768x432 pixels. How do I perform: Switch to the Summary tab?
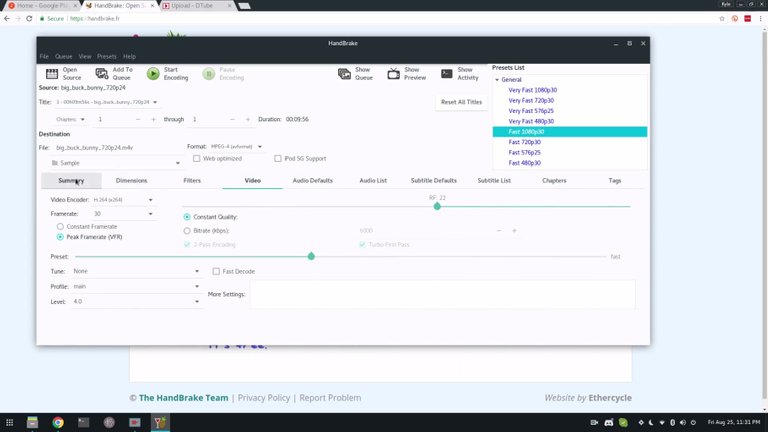(71, 180)
